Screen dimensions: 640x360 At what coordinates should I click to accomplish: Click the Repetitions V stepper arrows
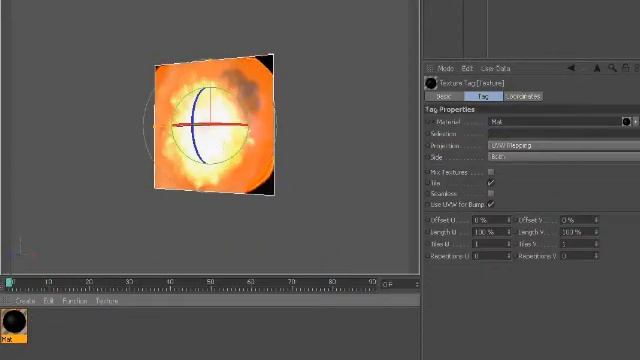(596, 256)
